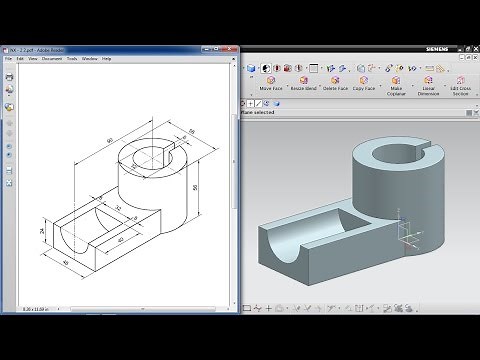The image size is (480, 360).
Task: Open the File menu in Adobe Reader
Action: [8, 59]
